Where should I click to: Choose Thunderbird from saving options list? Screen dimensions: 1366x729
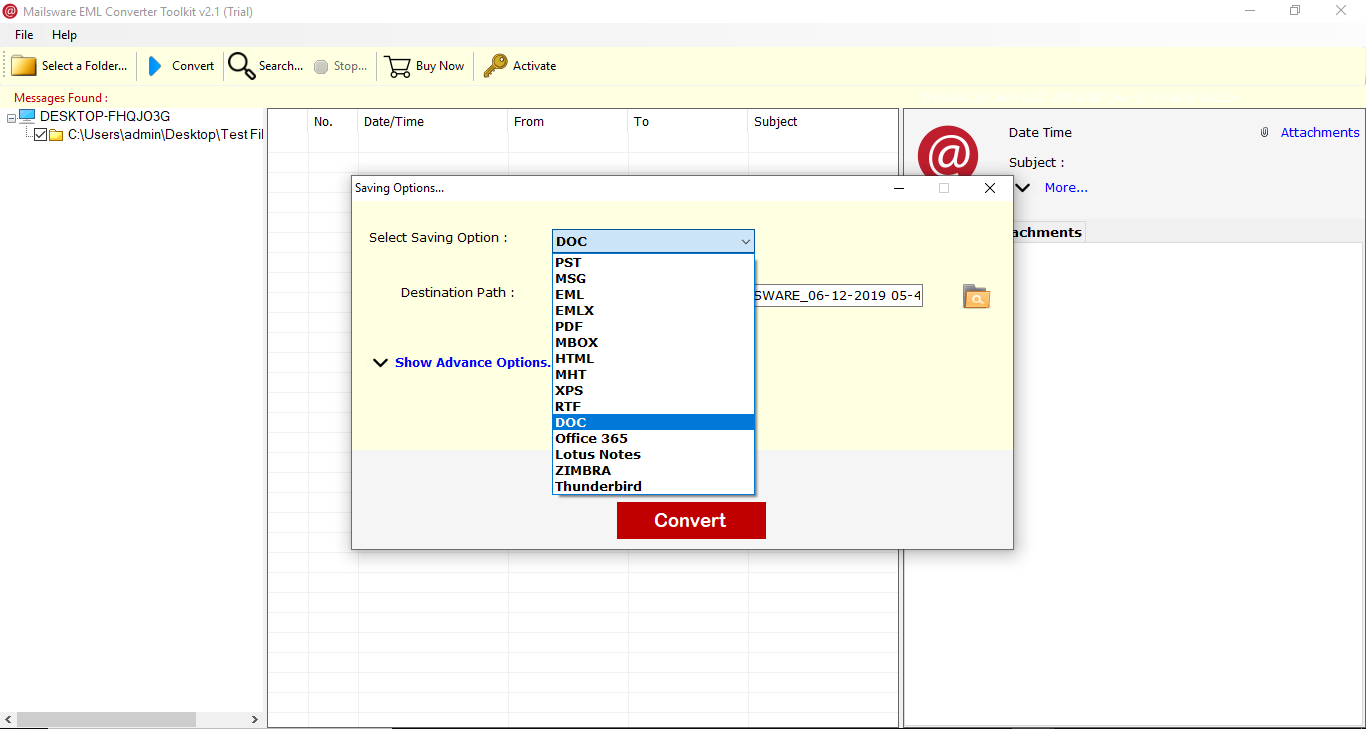coord(653,487)
